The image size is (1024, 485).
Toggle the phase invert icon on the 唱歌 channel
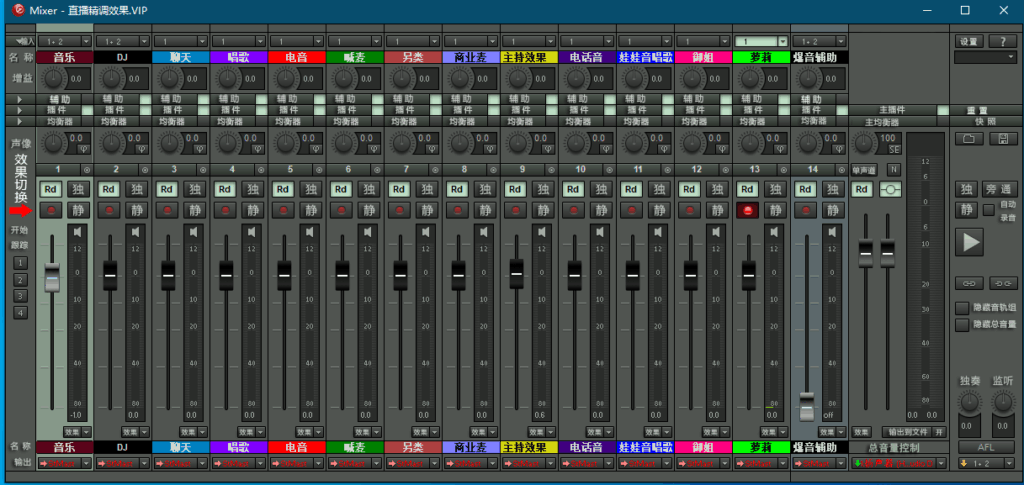[x=259, y=149]
